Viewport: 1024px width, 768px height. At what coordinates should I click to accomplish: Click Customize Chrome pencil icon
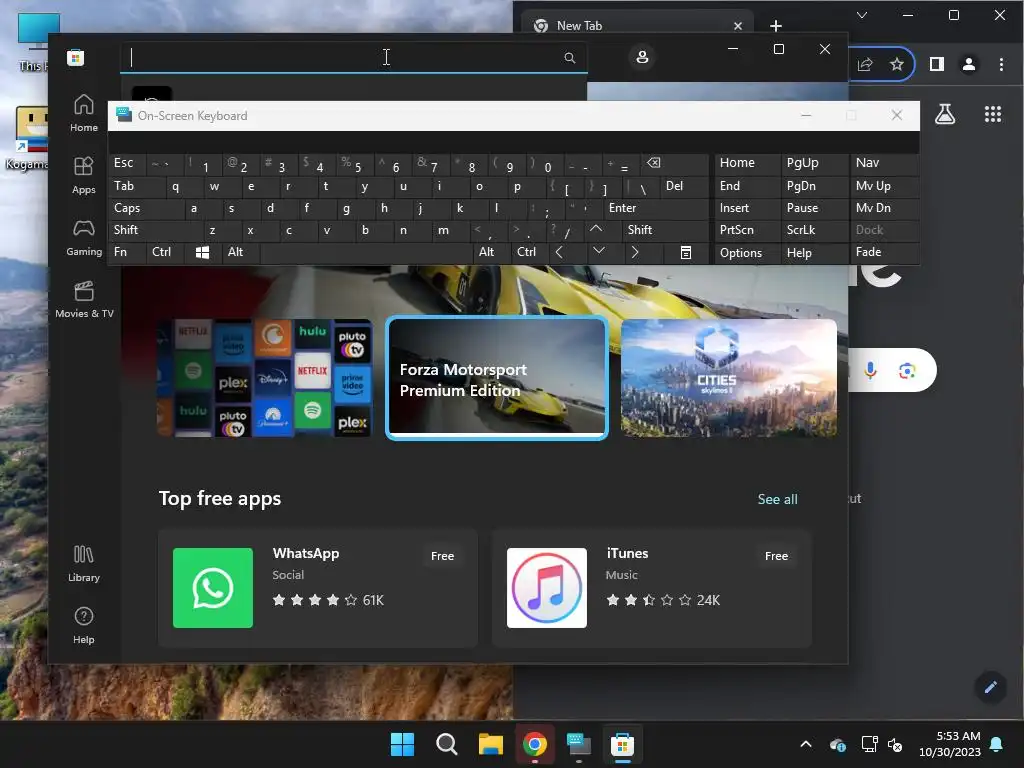991,686
